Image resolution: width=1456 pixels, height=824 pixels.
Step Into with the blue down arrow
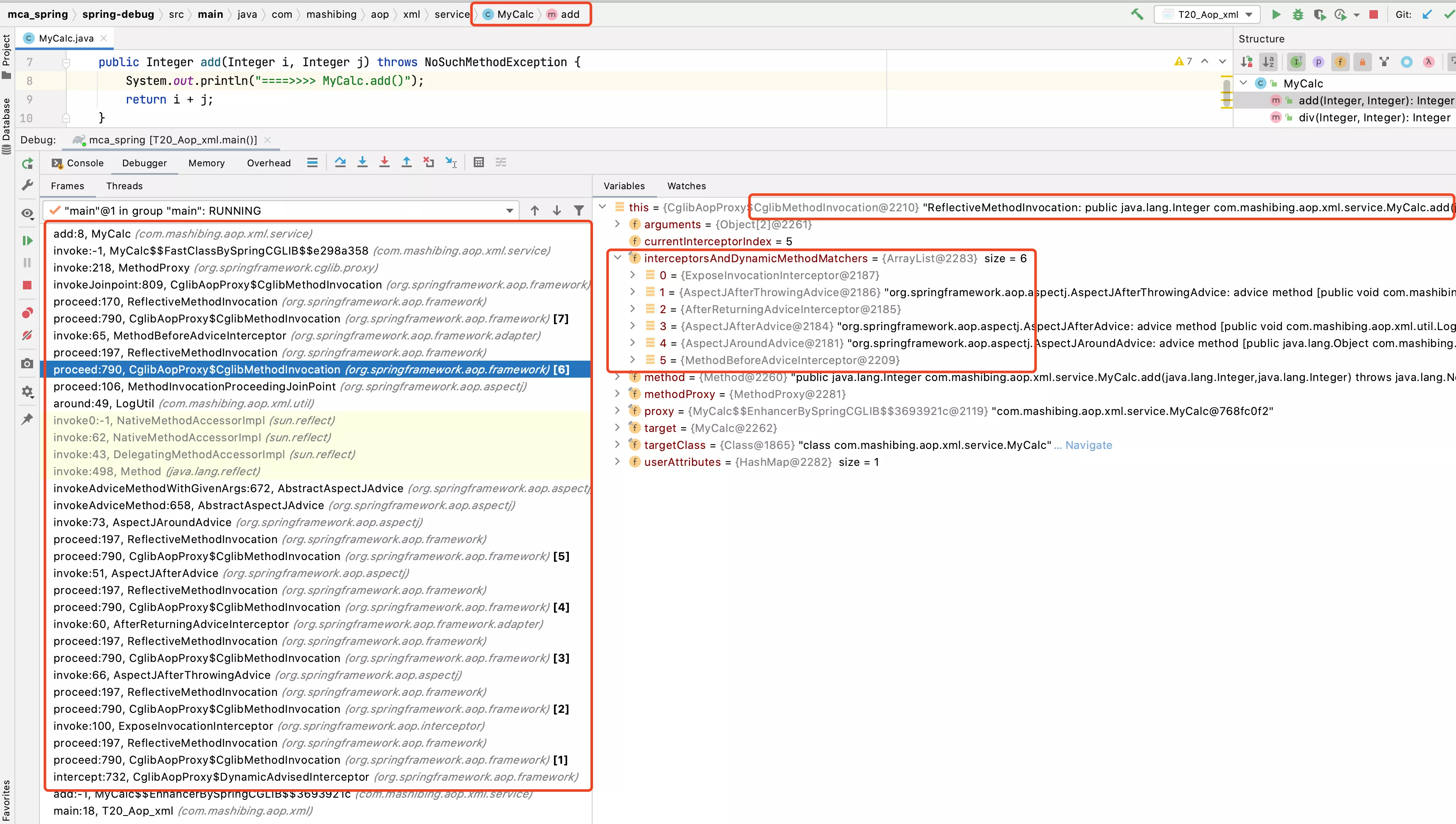pos(362,163)
